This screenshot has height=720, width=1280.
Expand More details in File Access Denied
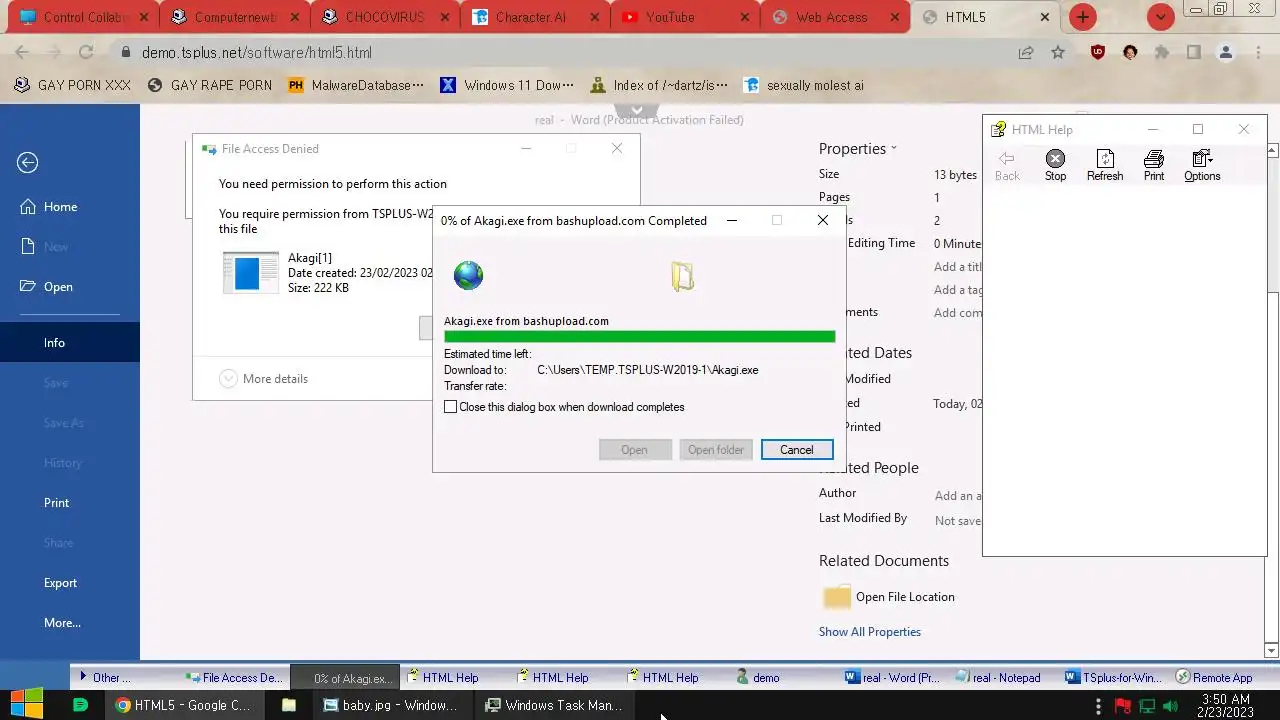264,379
